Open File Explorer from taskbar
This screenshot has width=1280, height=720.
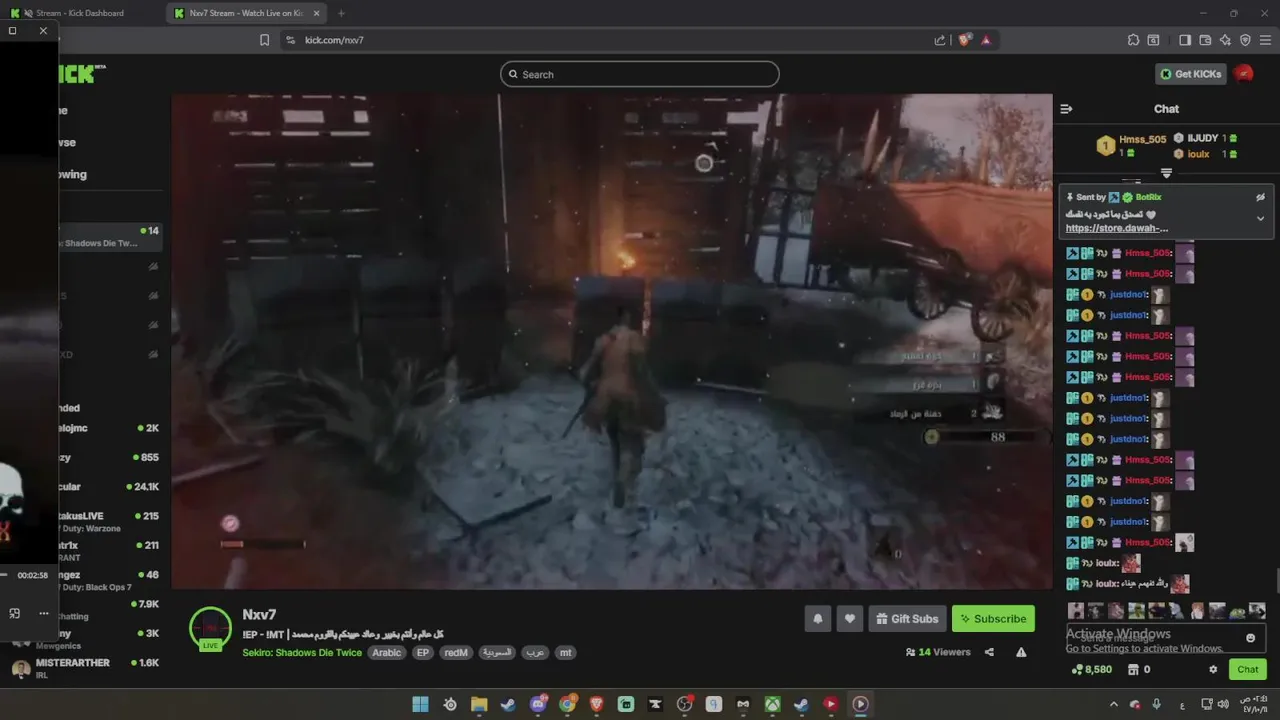click(x=479, y=704)
